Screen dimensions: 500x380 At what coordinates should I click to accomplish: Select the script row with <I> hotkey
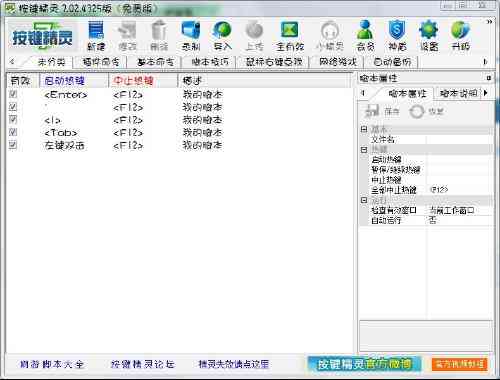pyautogui.click(x=180, y=120)
